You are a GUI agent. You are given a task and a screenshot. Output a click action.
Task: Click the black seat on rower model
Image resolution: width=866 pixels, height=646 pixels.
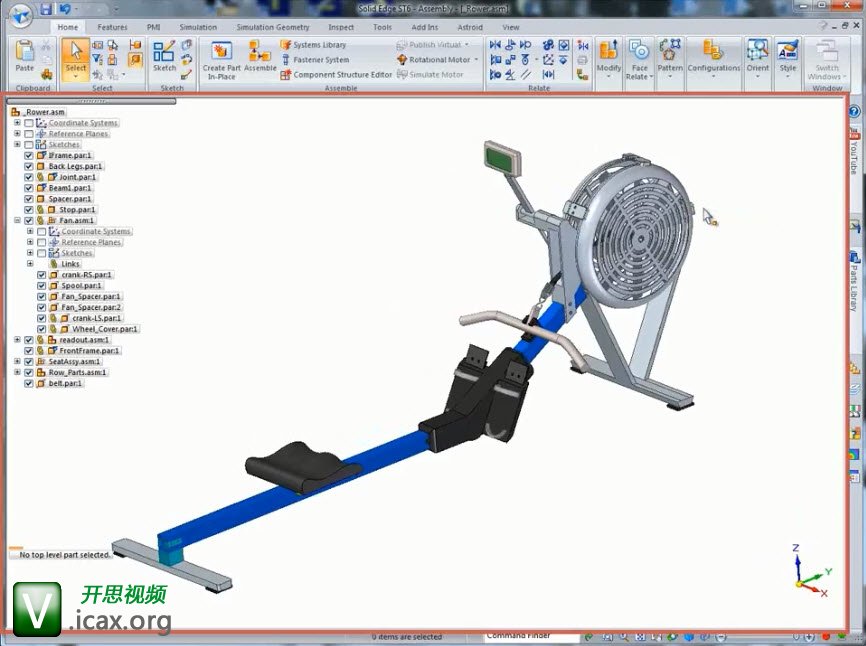302,467
